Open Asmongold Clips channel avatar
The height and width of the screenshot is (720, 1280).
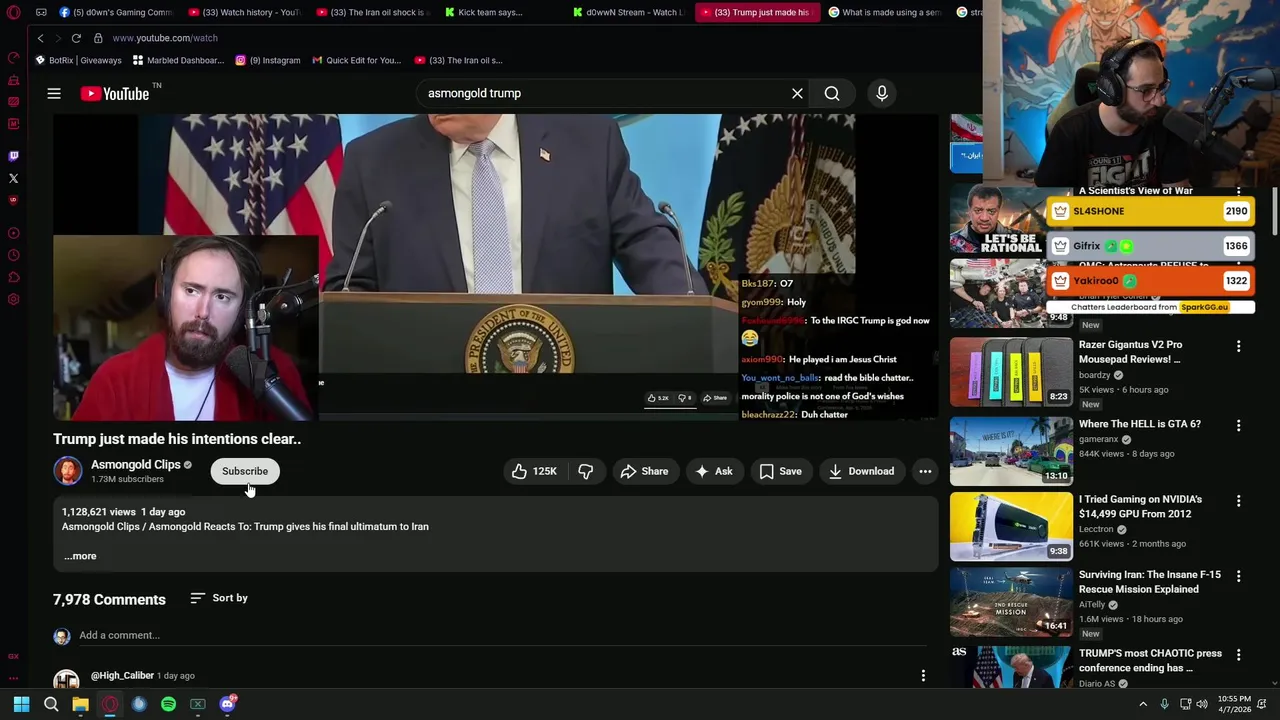(68, 471)
